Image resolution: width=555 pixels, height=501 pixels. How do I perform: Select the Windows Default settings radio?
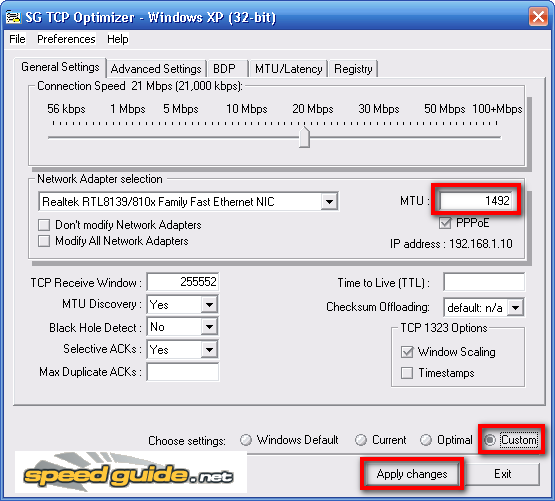(x=246, y=440)
